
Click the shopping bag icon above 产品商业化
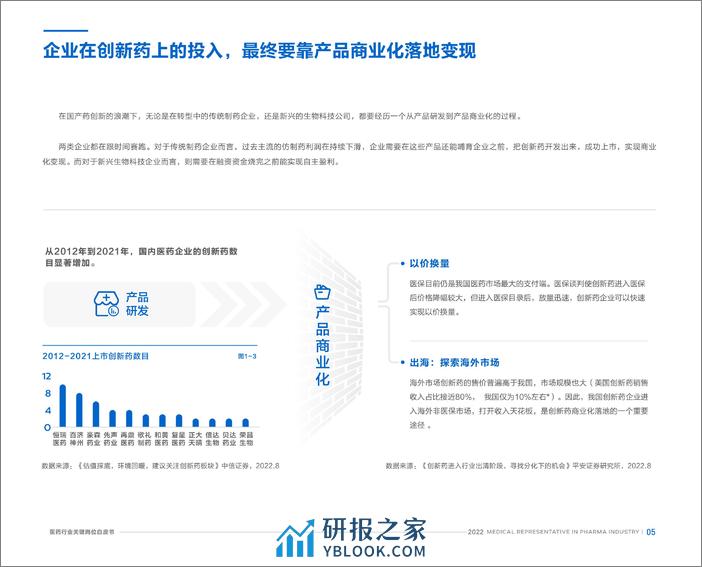click(322, 291)
